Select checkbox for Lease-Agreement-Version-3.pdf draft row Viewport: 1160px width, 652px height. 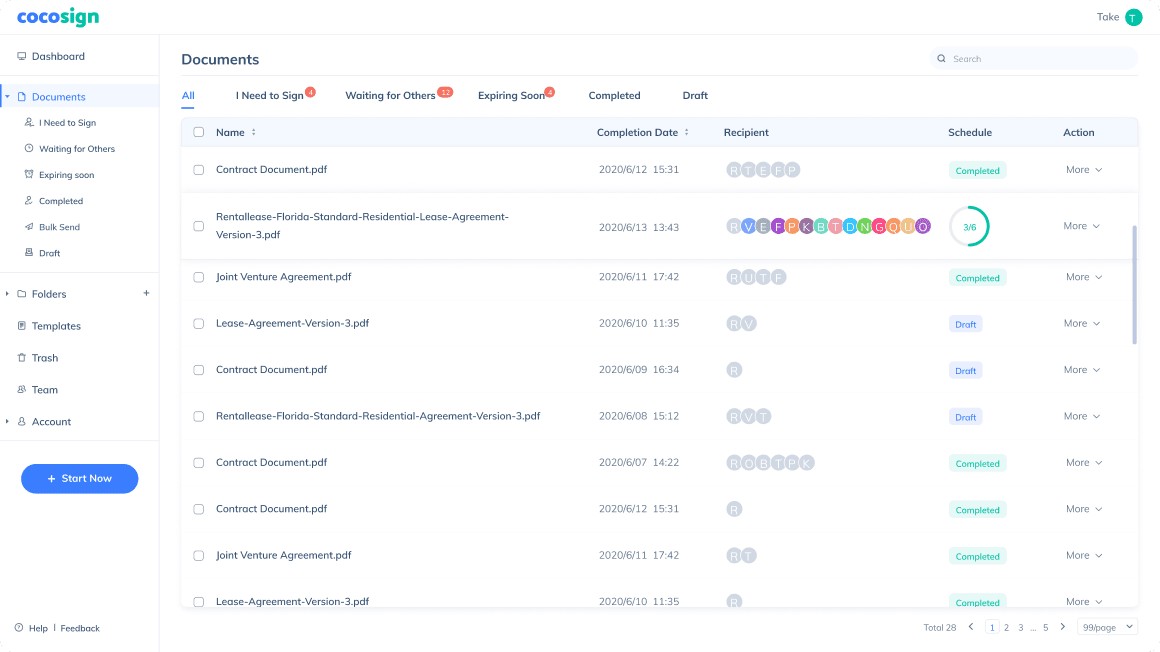click(x=198, y=324)
